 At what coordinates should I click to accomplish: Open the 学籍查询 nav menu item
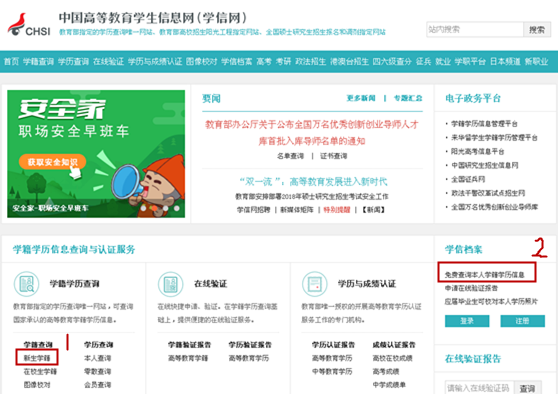tap(38, 62)
